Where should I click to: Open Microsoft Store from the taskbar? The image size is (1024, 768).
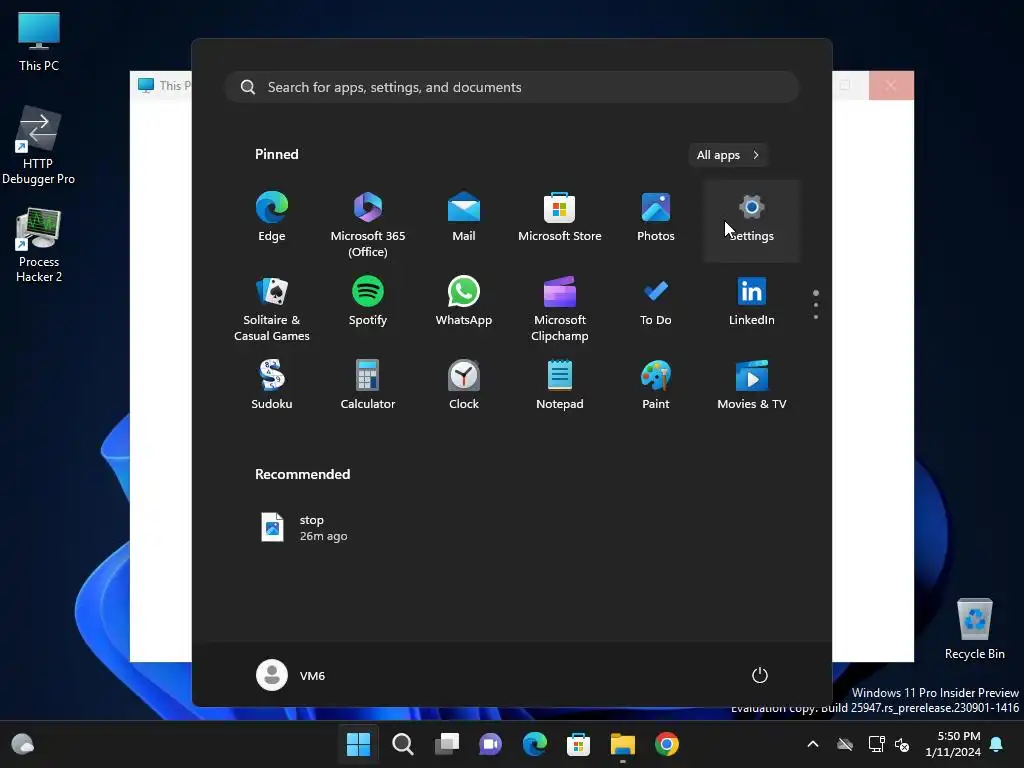579,744
